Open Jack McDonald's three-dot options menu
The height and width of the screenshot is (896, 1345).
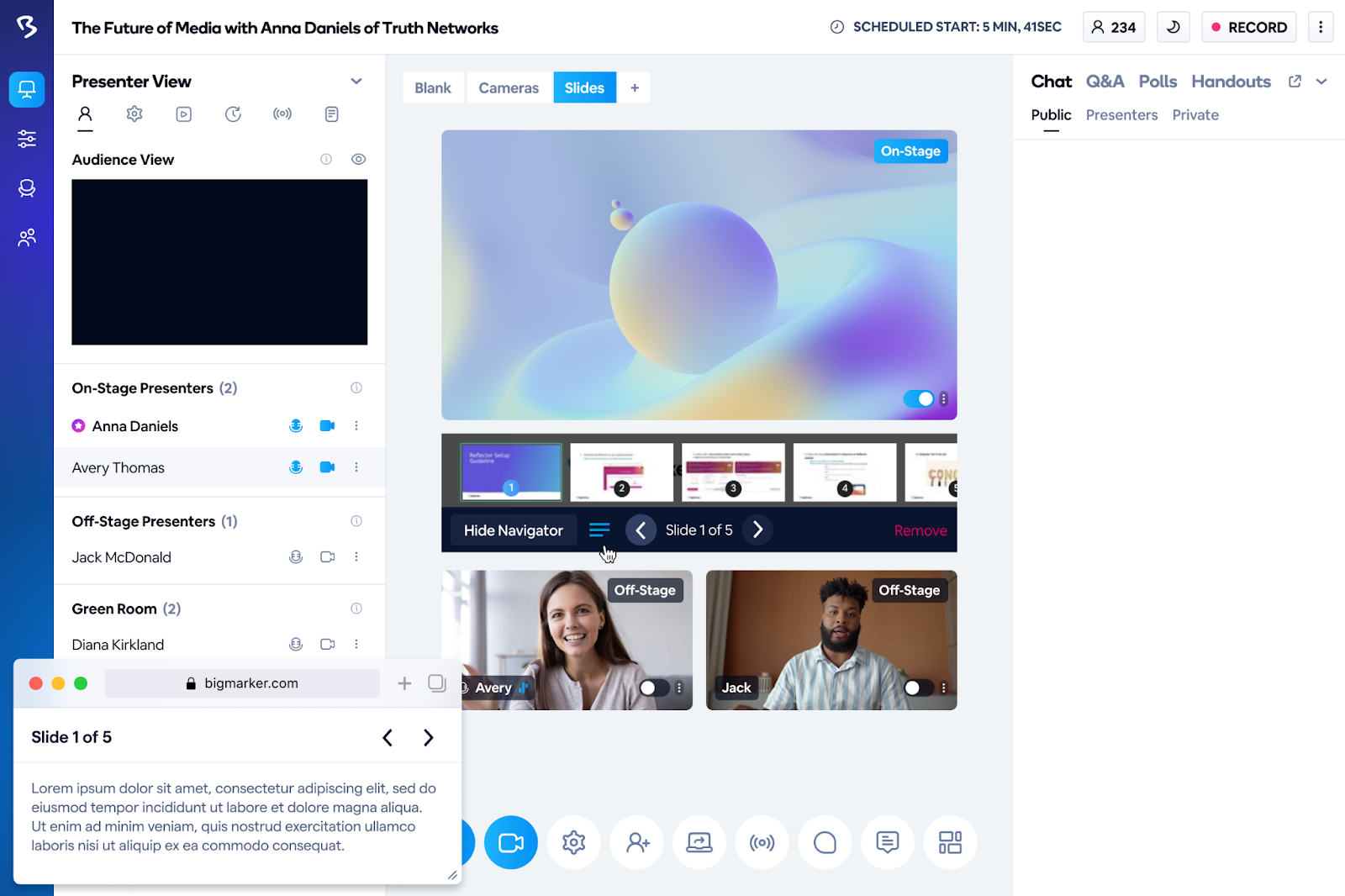tap(356, 556)
